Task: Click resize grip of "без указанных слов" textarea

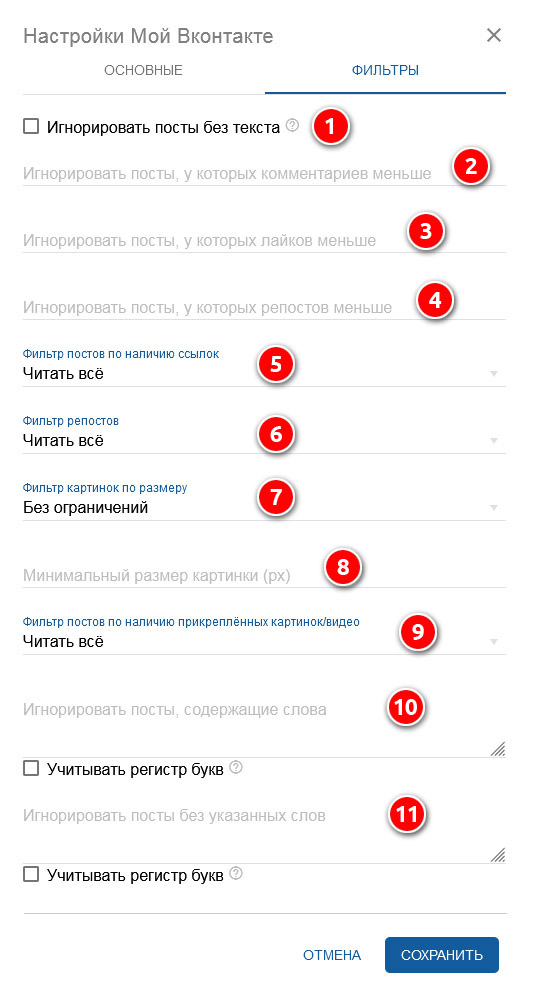Action: pos(498,855)
